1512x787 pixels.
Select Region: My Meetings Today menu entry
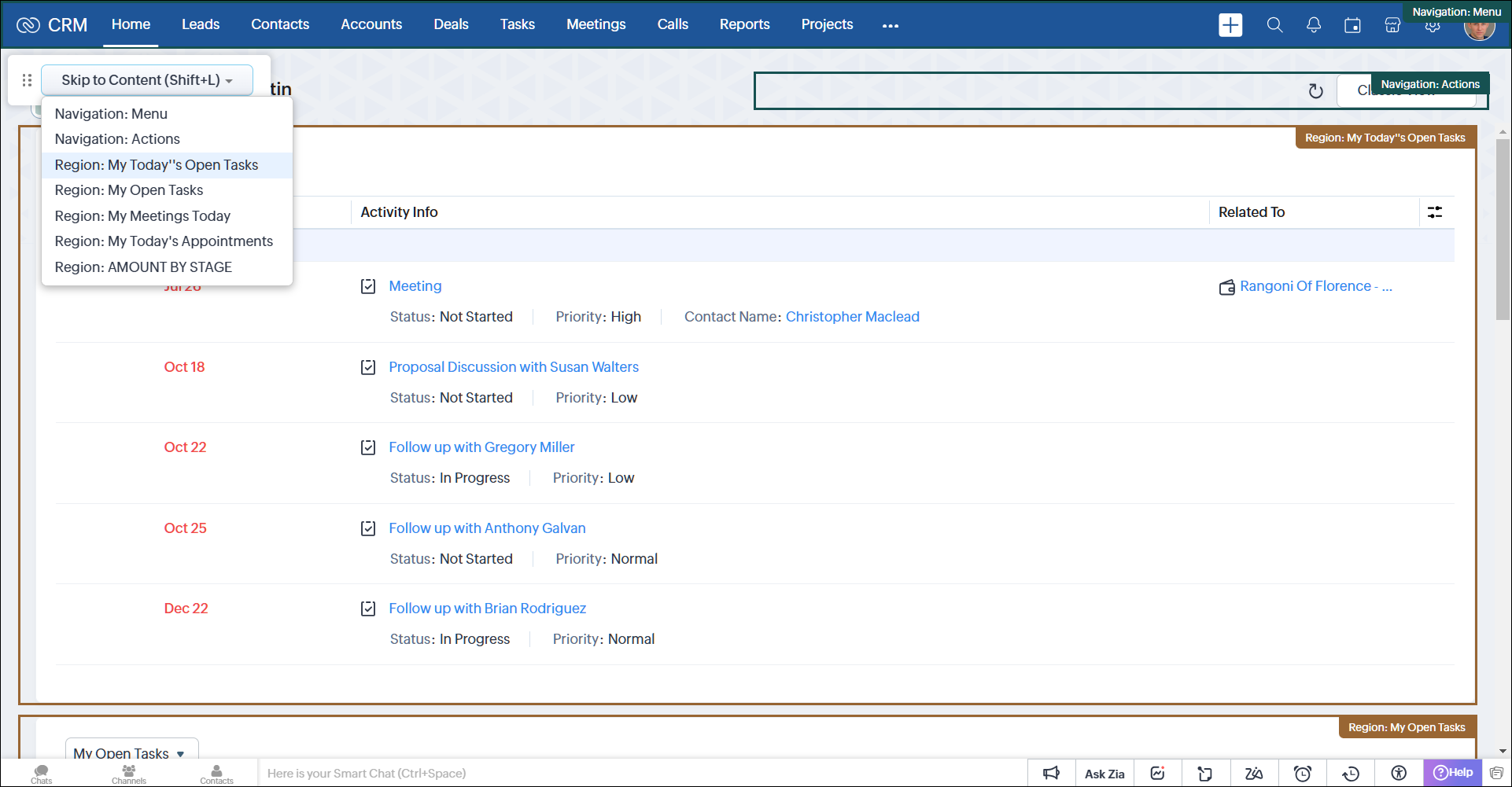click(x=142, y=216)
